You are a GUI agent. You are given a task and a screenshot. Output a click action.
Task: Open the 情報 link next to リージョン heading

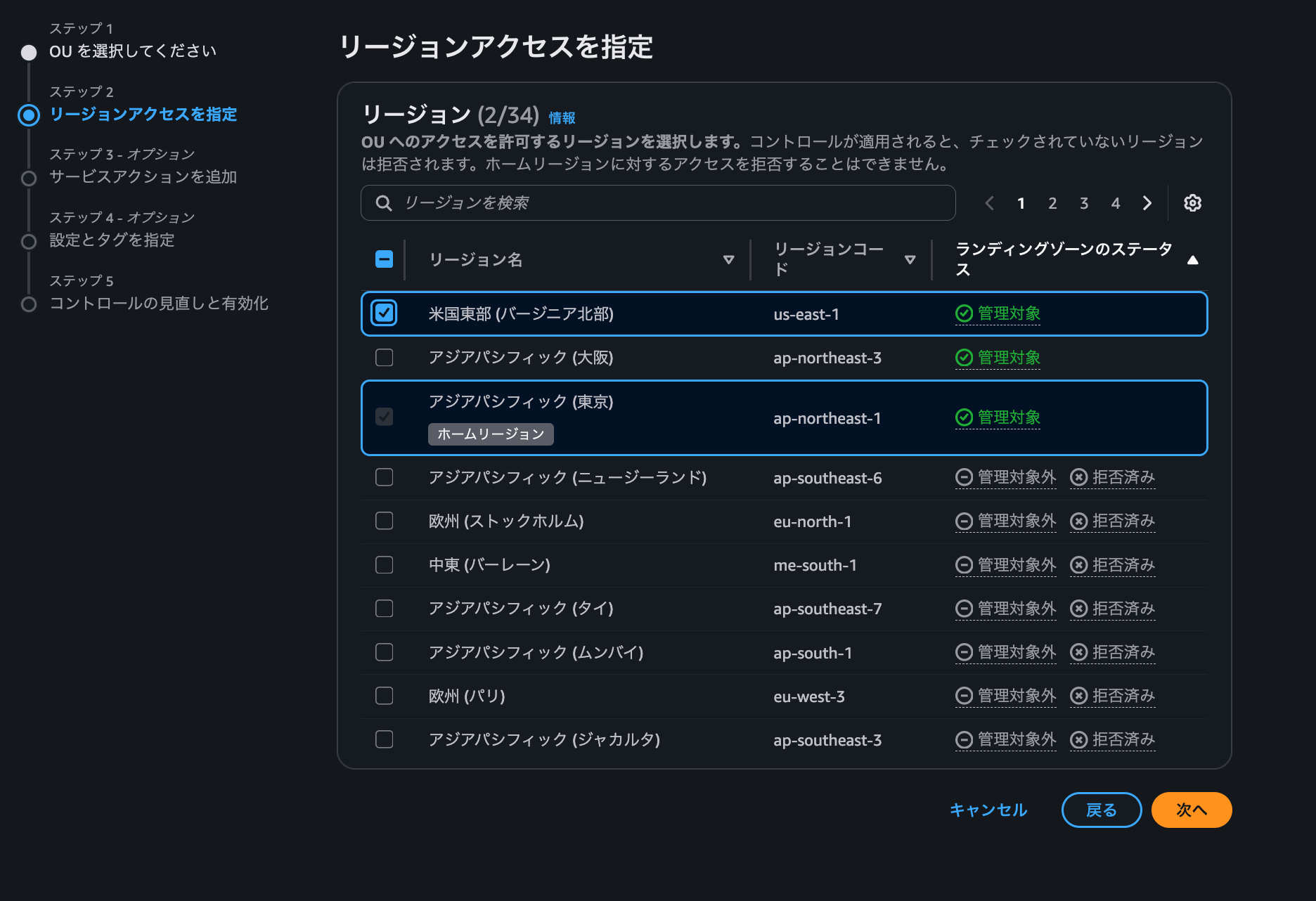pos(561,117)
